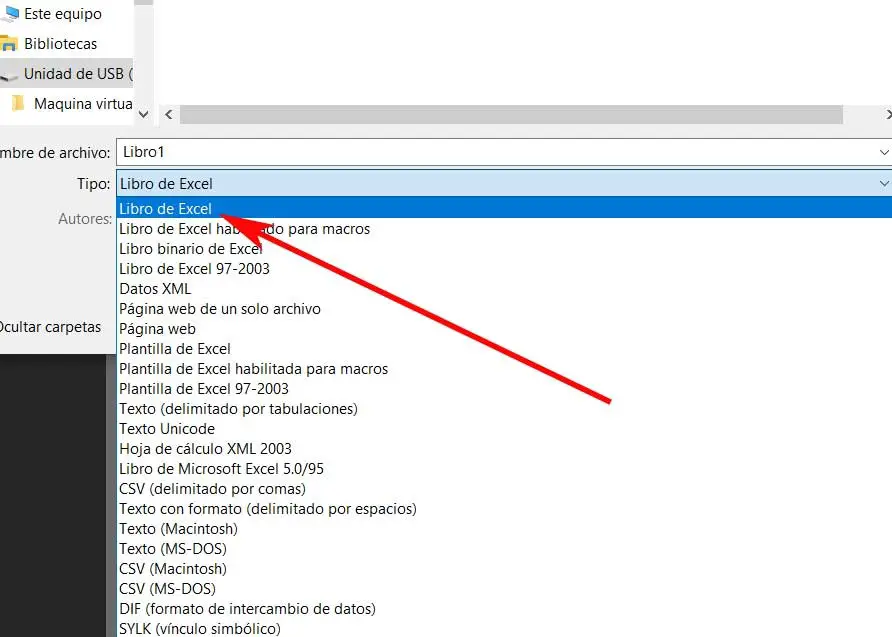Image resolution: width=892 pixels, height=637 pixels.
Task: Click the horizontal scrollbar thumb in the file list
Action: point(511,114)
